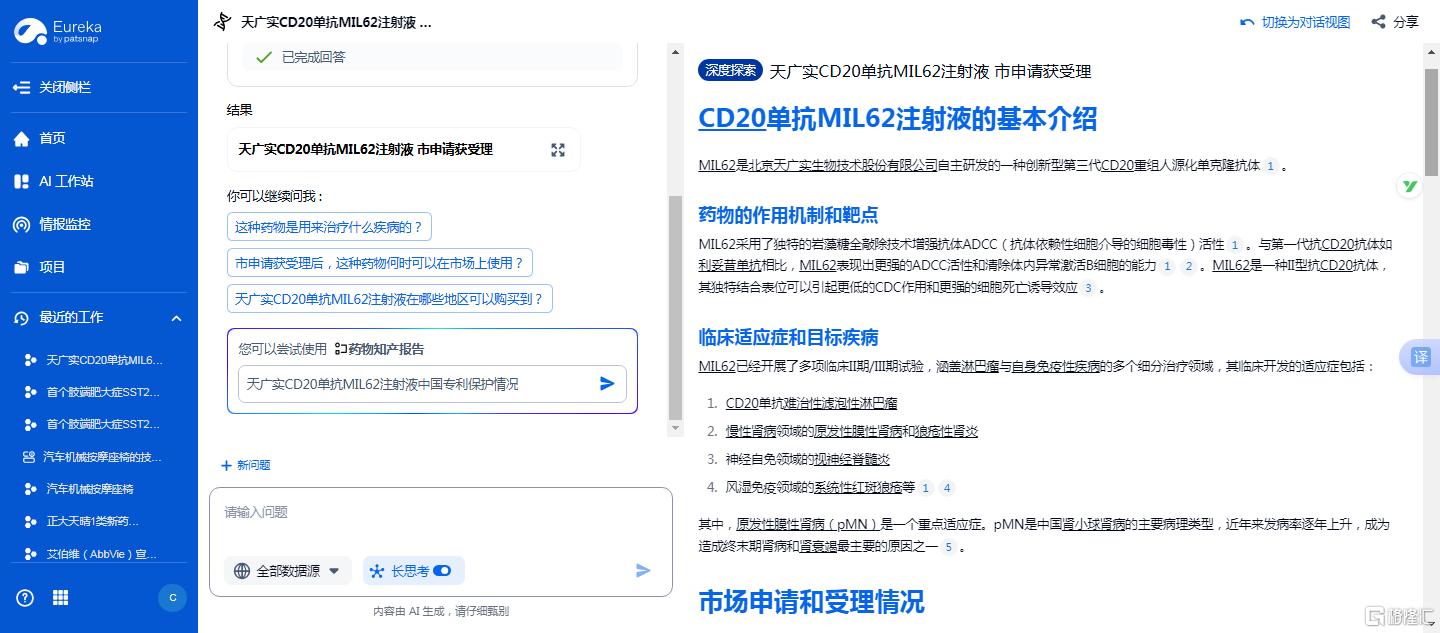Click the user avatar C icon
Viewport: 1440px width, 633px height.
172,597
